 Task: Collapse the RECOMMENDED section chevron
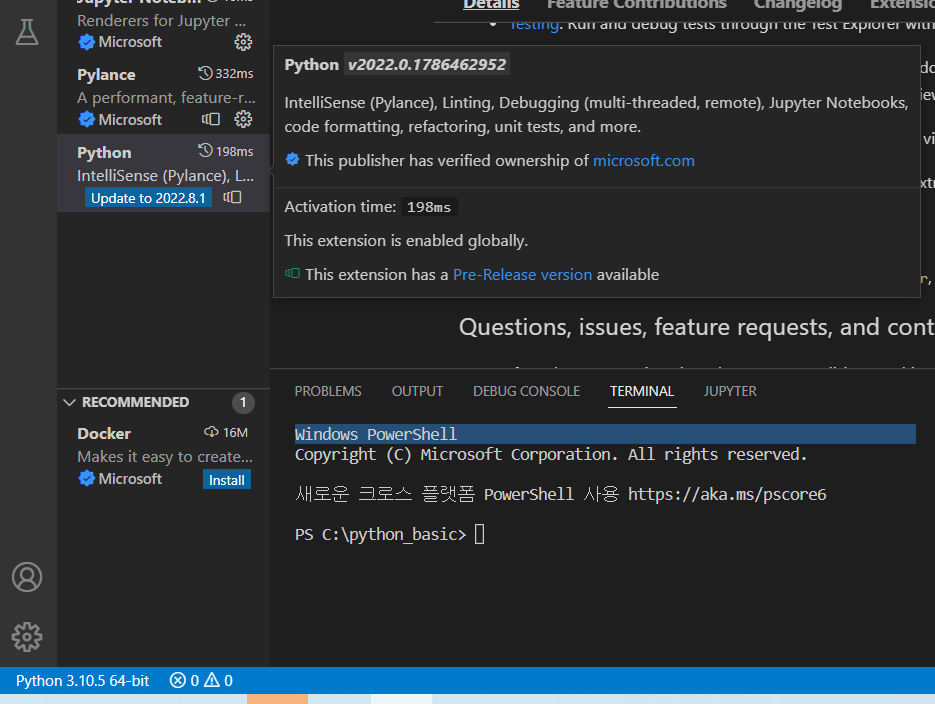click(x=69, y=402)
